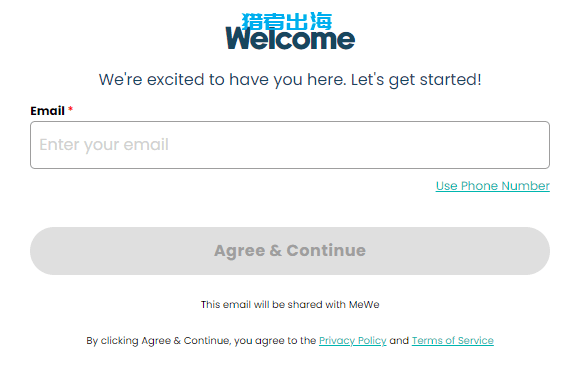Click the word 'MeWe' in the notice

click(x=364, y=304)
